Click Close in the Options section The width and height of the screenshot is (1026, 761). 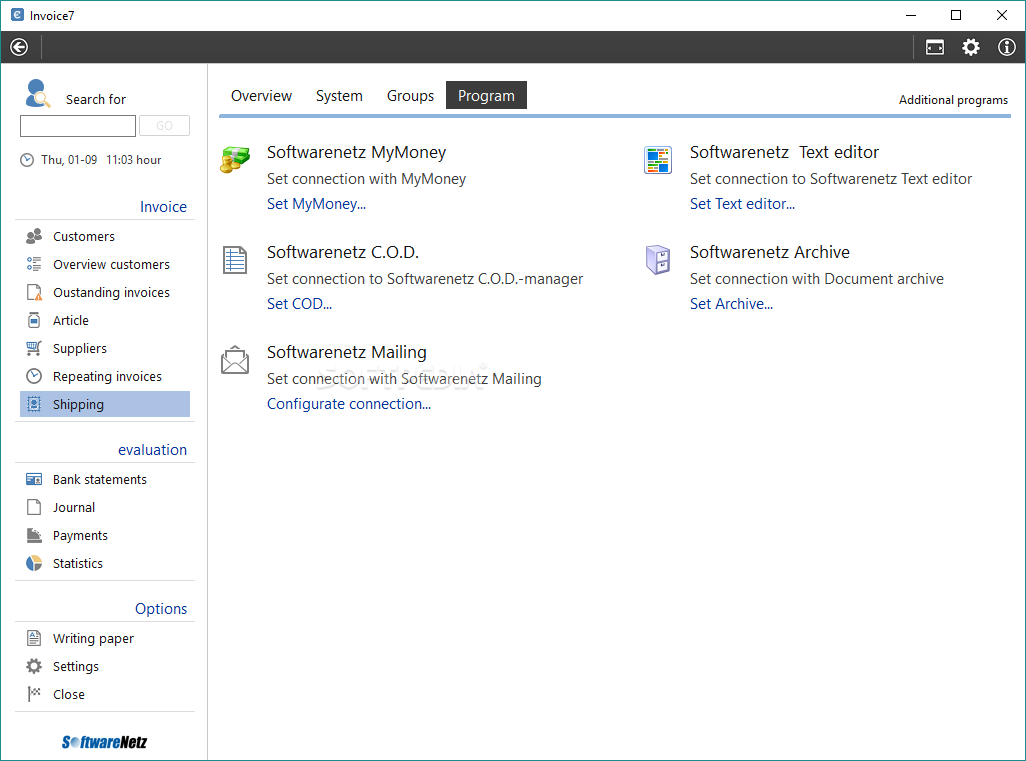105,694
